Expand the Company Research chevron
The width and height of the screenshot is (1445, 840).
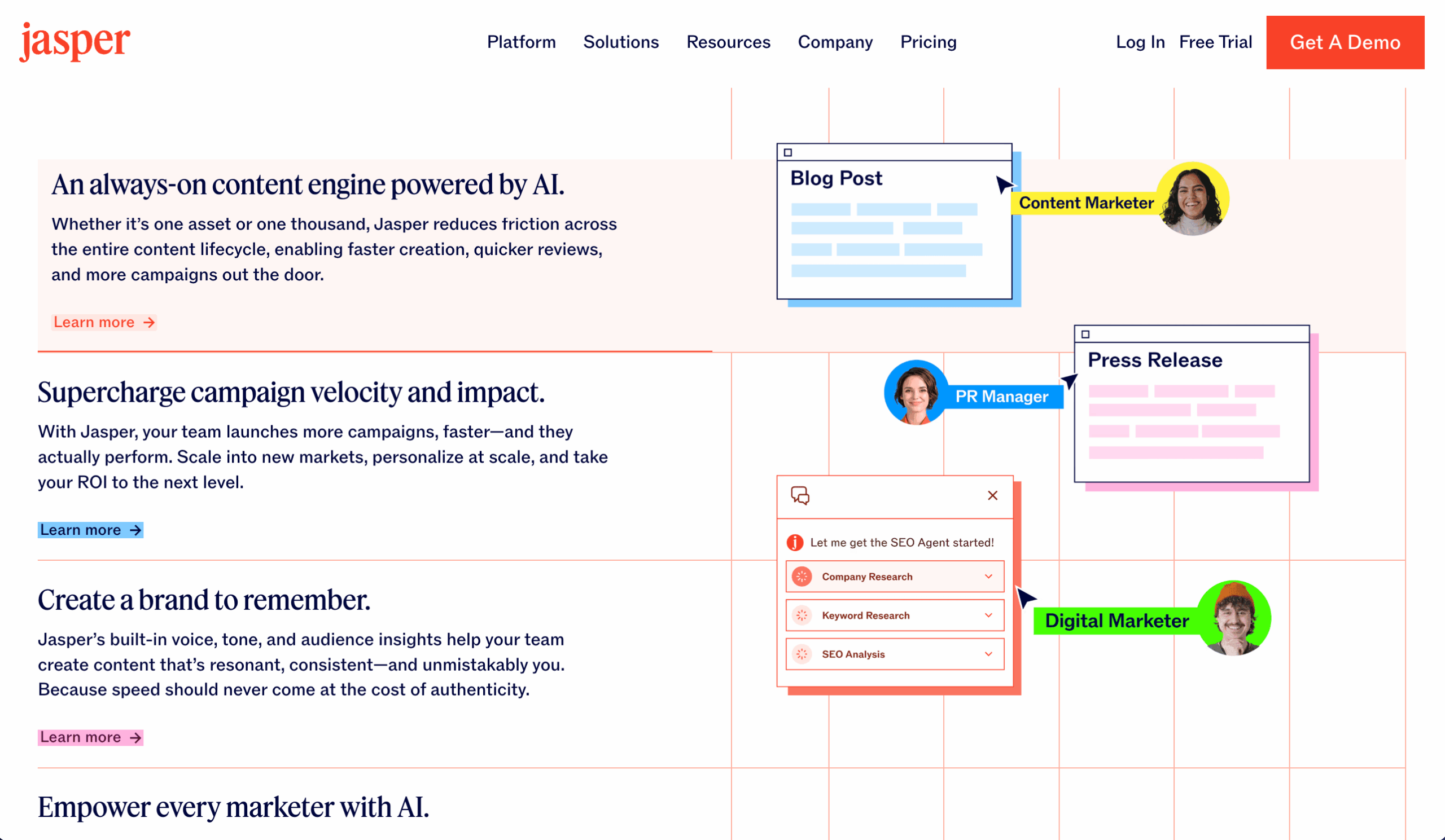point(988,577)
